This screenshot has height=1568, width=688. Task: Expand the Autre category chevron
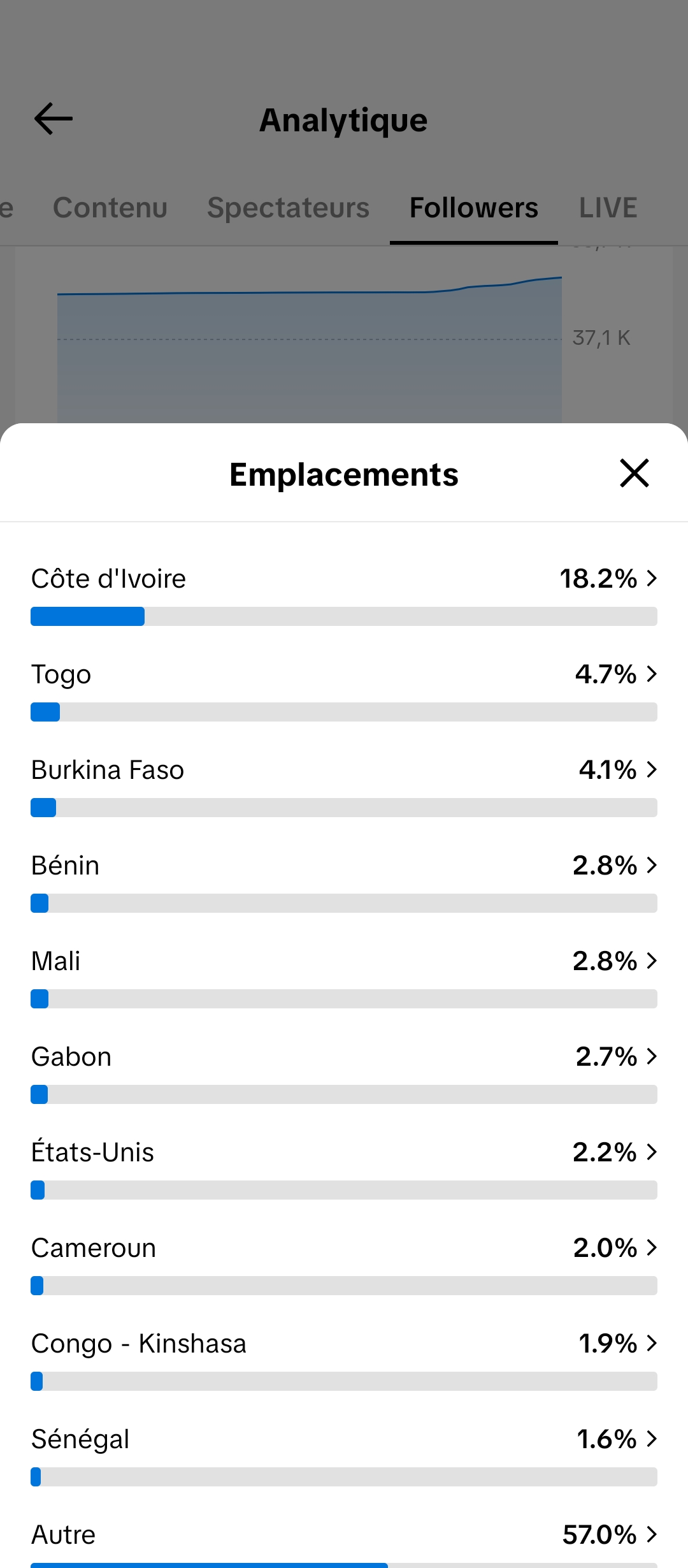point(652,1534)
